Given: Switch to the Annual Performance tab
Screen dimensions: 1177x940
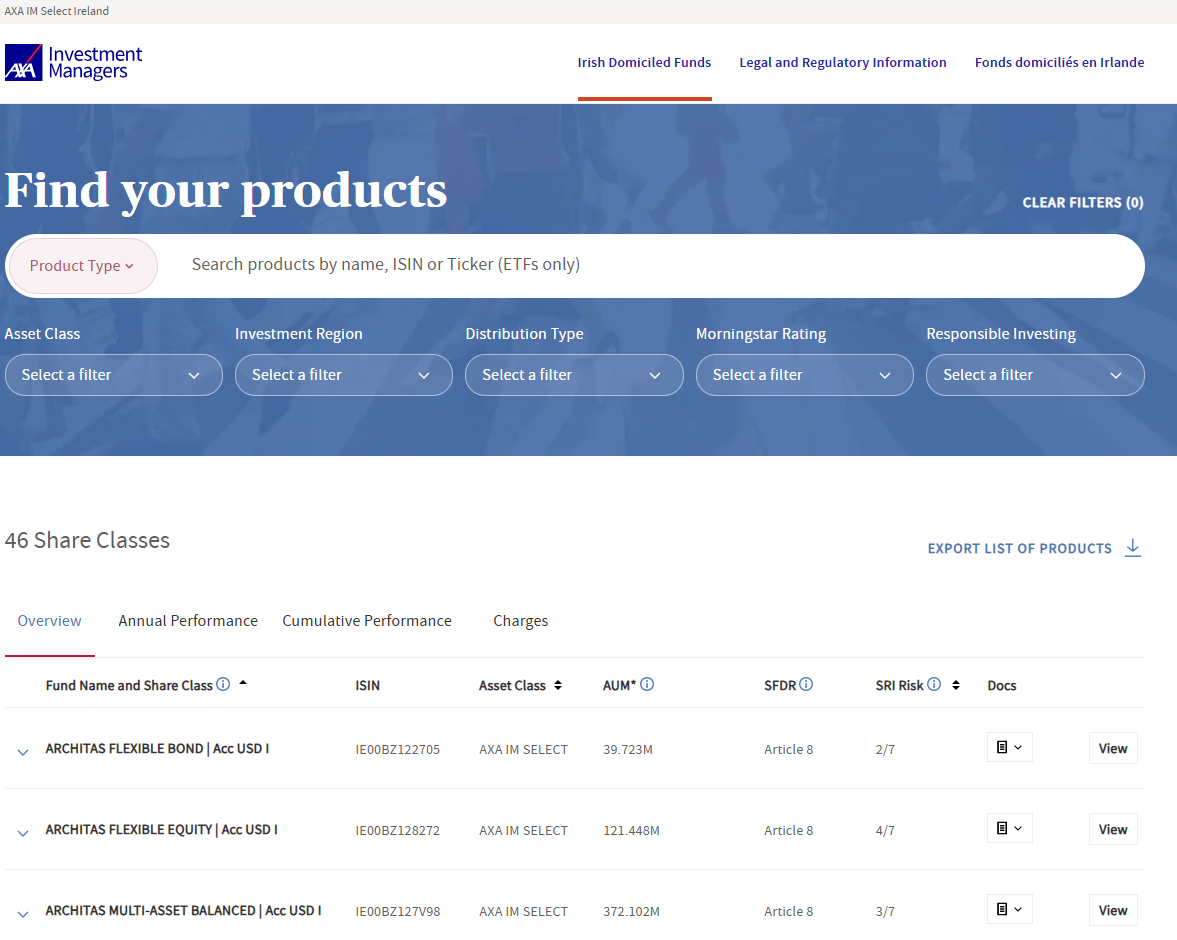Looking at the screenshot, I should click(x=187, y=620).
